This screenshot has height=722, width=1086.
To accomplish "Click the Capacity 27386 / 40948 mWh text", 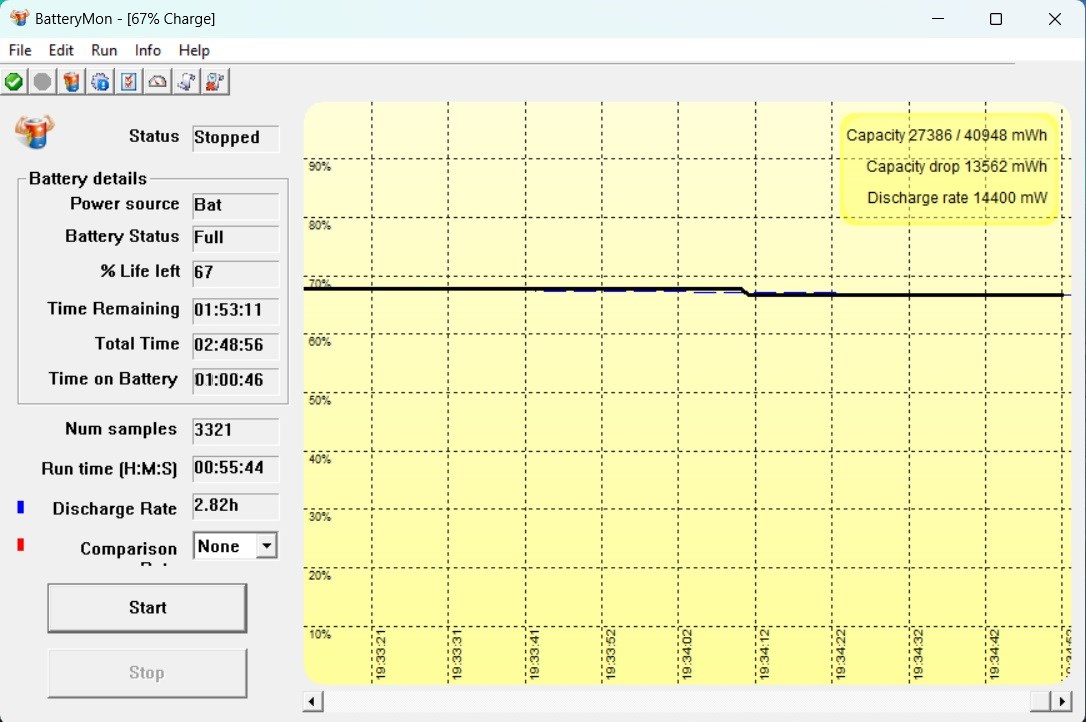I will (x=946, y=135).
